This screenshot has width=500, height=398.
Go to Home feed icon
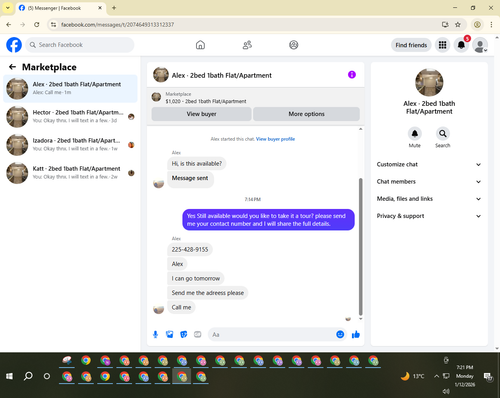(200, 45)
